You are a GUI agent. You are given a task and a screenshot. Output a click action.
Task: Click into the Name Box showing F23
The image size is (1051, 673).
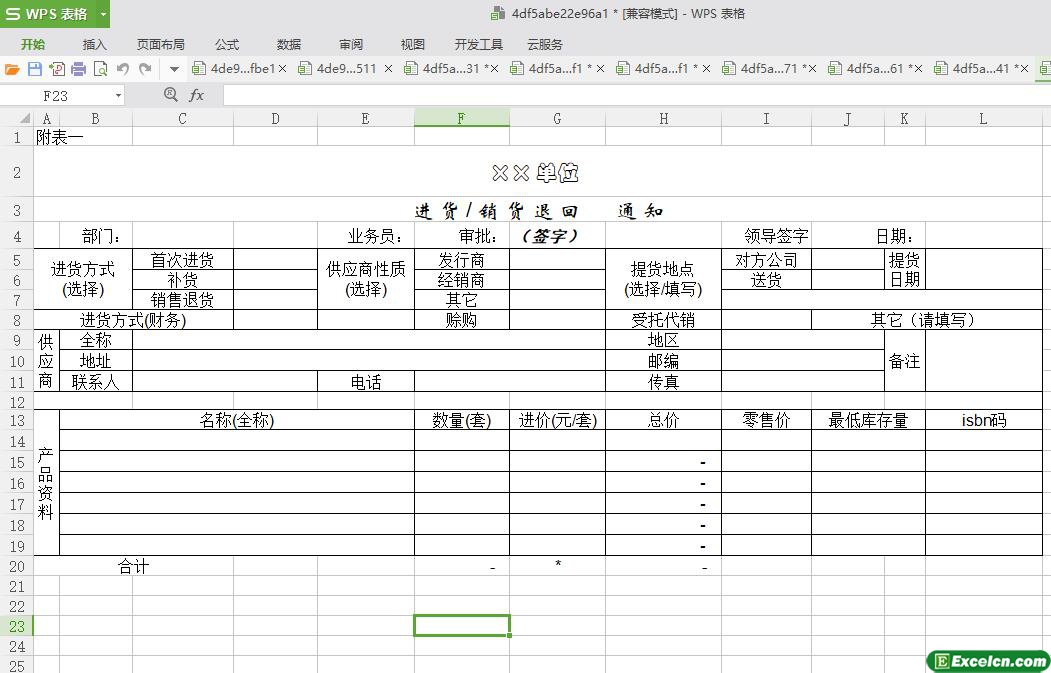tap(56, 96)
